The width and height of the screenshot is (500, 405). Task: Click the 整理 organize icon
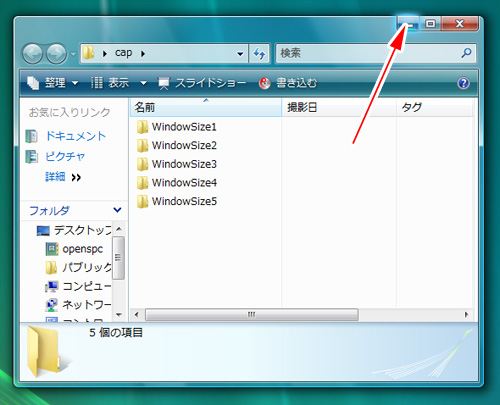pos(33,83)
